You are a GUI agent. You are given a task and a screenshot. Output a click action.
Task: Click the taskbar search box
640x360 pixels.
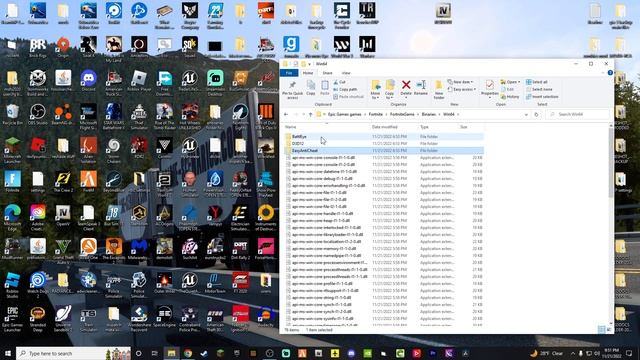[x=73, y=353]
